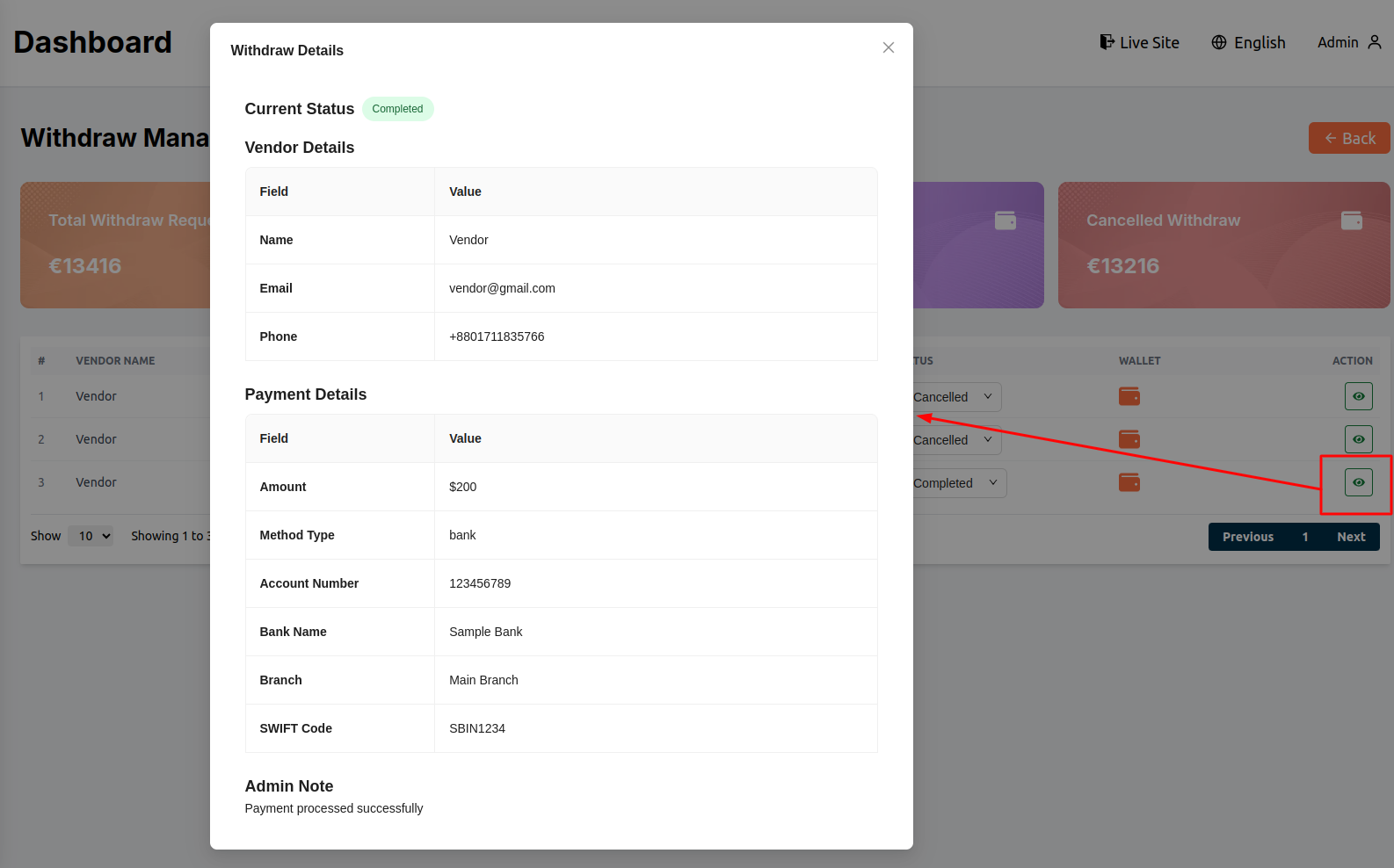Click the globe language icon
This screenshot has height=868, width=1394.
1219,42
